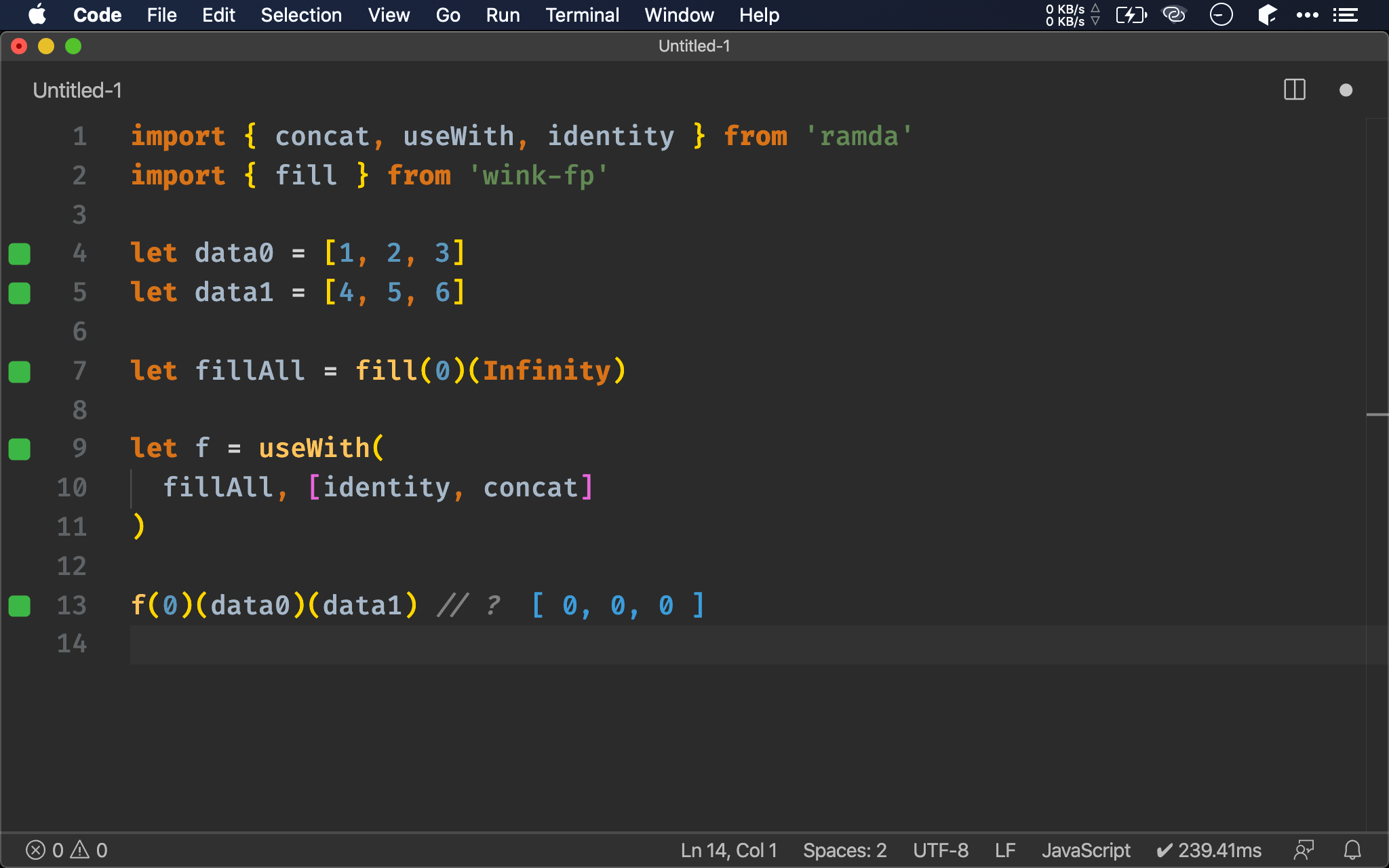Open the Notification Center list icon
Viewport: 1389px width, 868px height.
coord(1345,15)
